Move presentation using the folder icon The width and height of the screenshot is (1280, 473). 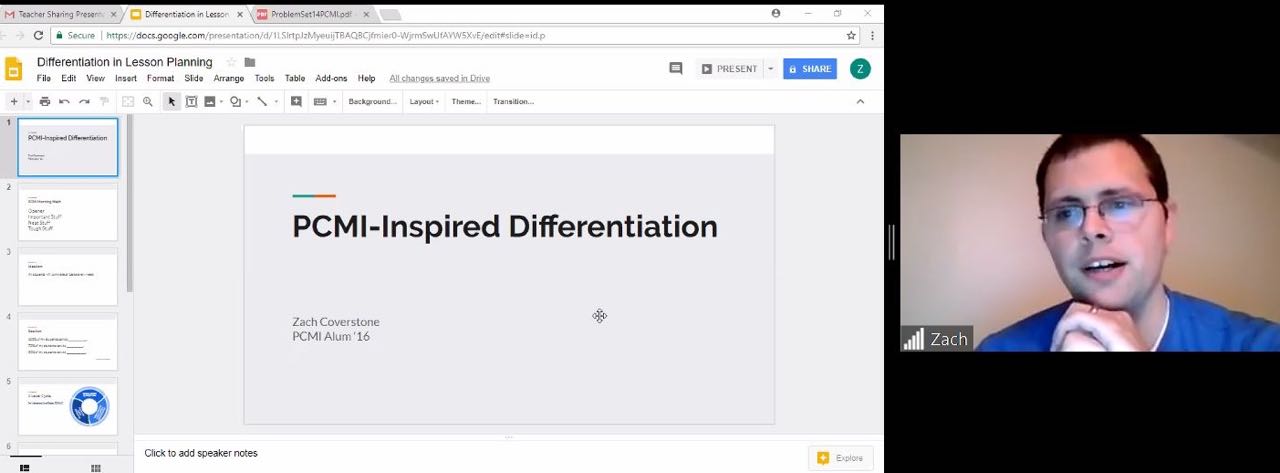point(250,62)
